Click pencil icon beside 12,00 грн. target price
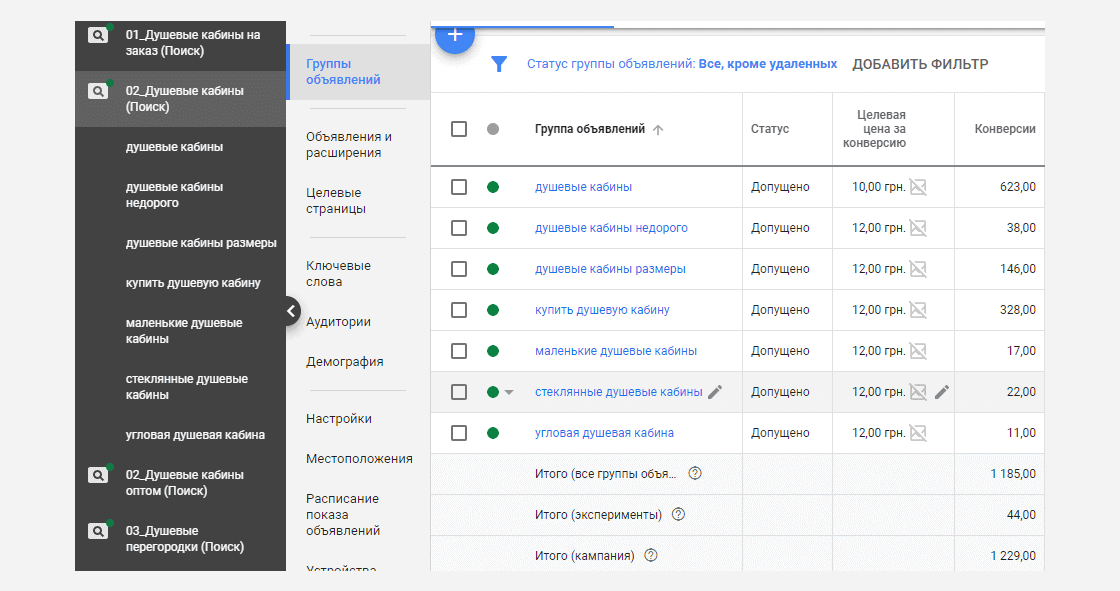The height and width of the screenshot is (591, 1120). click(942, 392)
